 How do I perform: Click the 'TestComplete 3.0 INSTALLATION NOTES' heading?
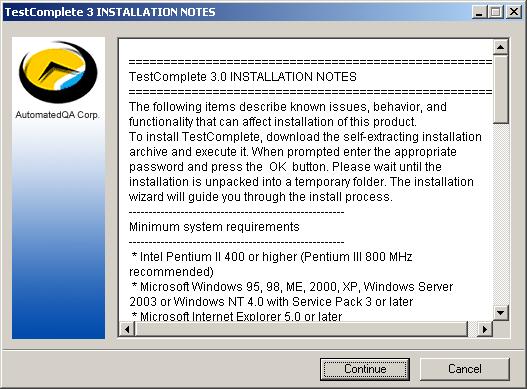point(243,77)
